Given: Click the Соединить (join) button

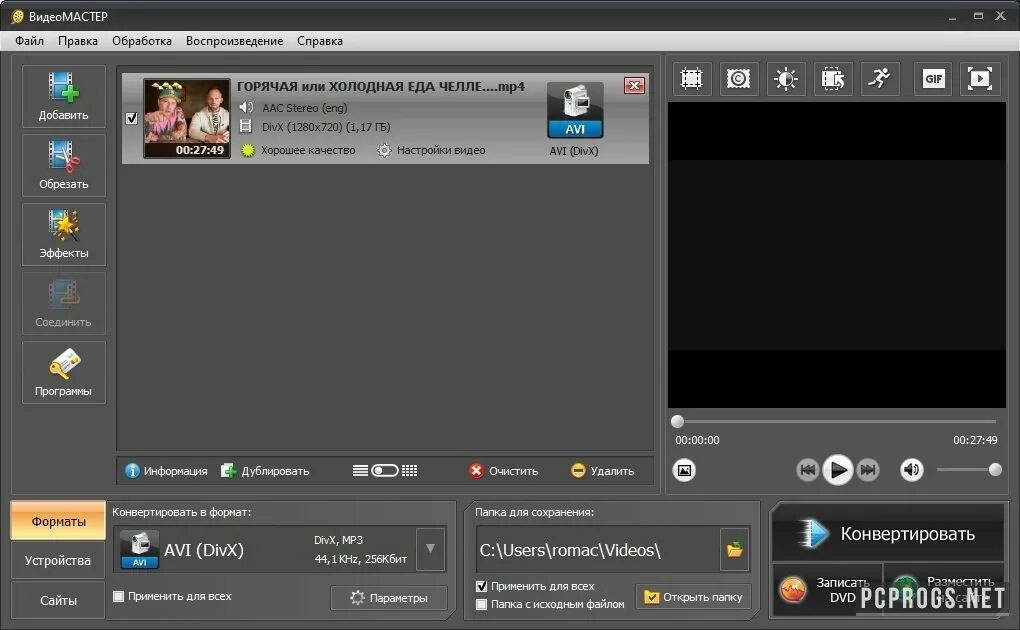Looking at the screenshot, I should pyautogui.click(x=64, y=303).
